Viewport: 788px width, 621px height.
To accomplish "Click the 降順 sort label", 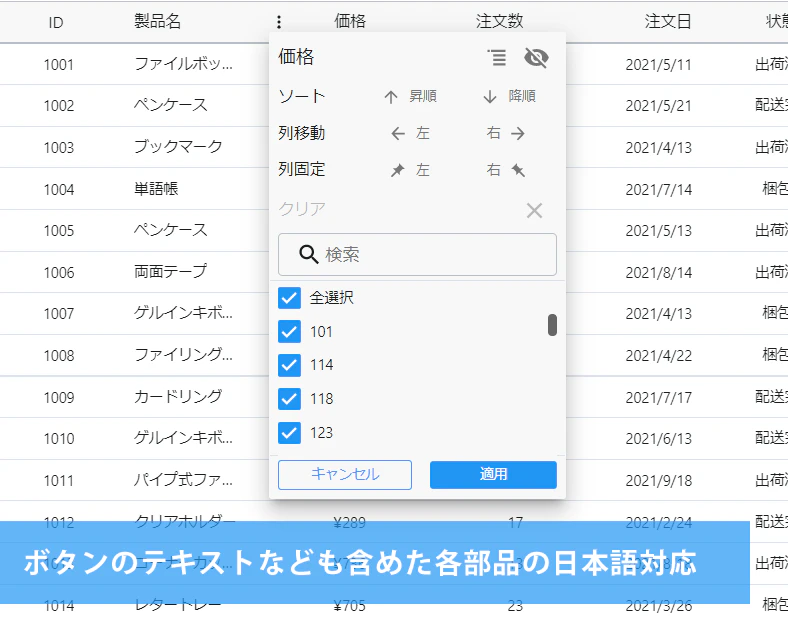I will pyautogui.click(x=522, y=96).
